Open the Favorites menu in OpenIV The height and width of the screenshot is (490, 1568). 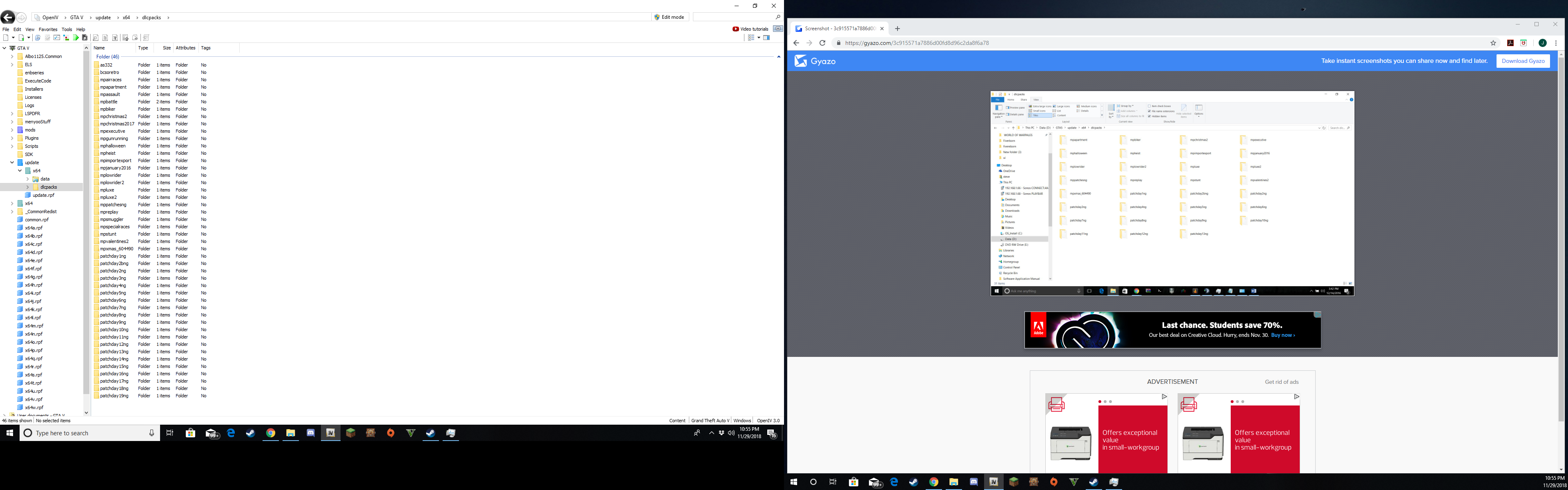click(x=48, y=29)
